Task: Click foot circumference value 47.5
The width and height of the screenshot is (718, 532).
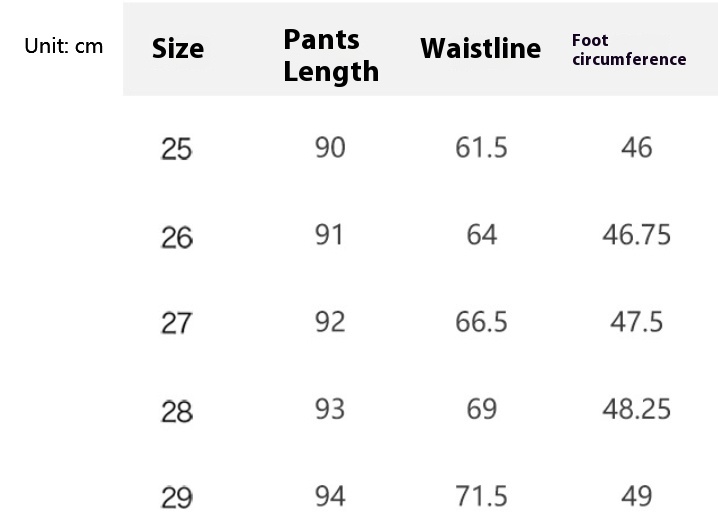Action: coord(636,322)
